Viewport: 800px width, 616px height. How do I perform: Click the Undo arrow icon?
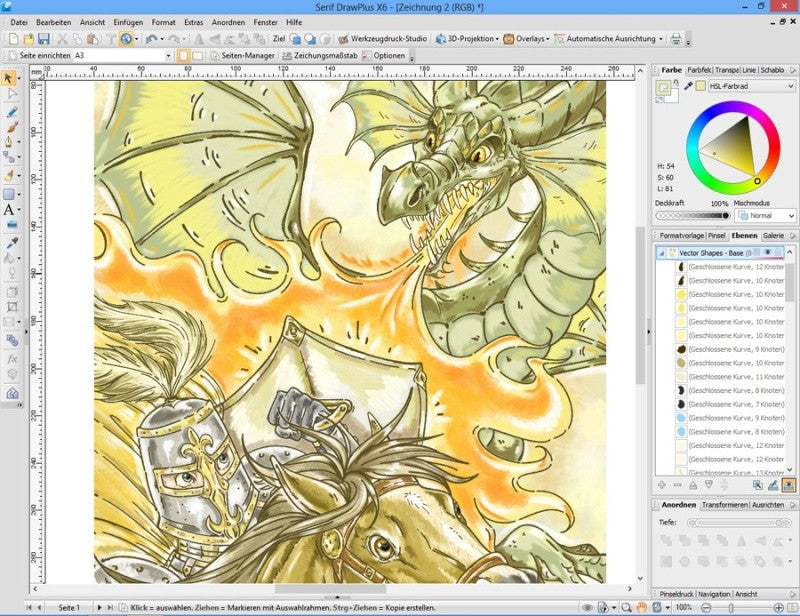click(151, 39)
